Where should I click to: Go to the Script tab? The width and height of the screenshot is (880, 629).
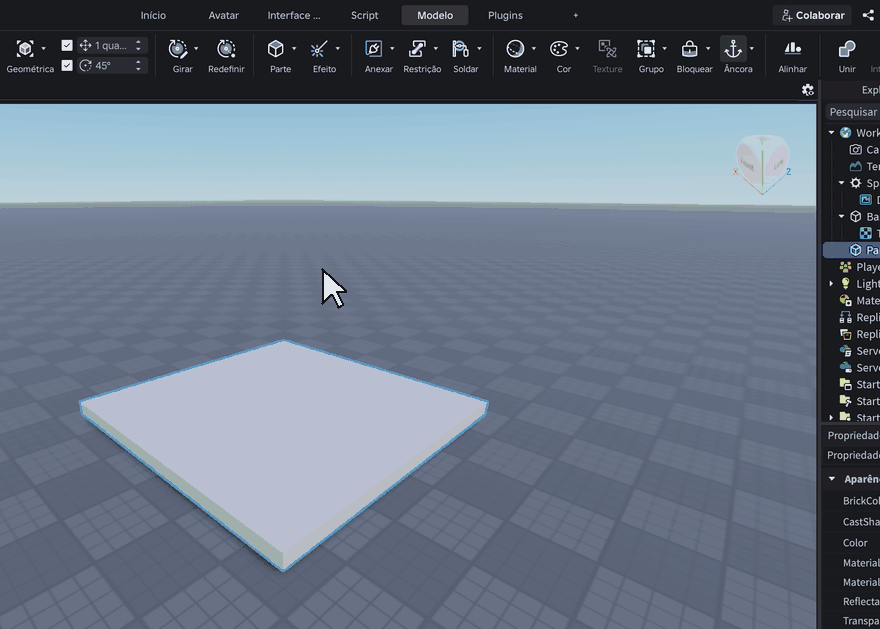(x=364, y=15)
